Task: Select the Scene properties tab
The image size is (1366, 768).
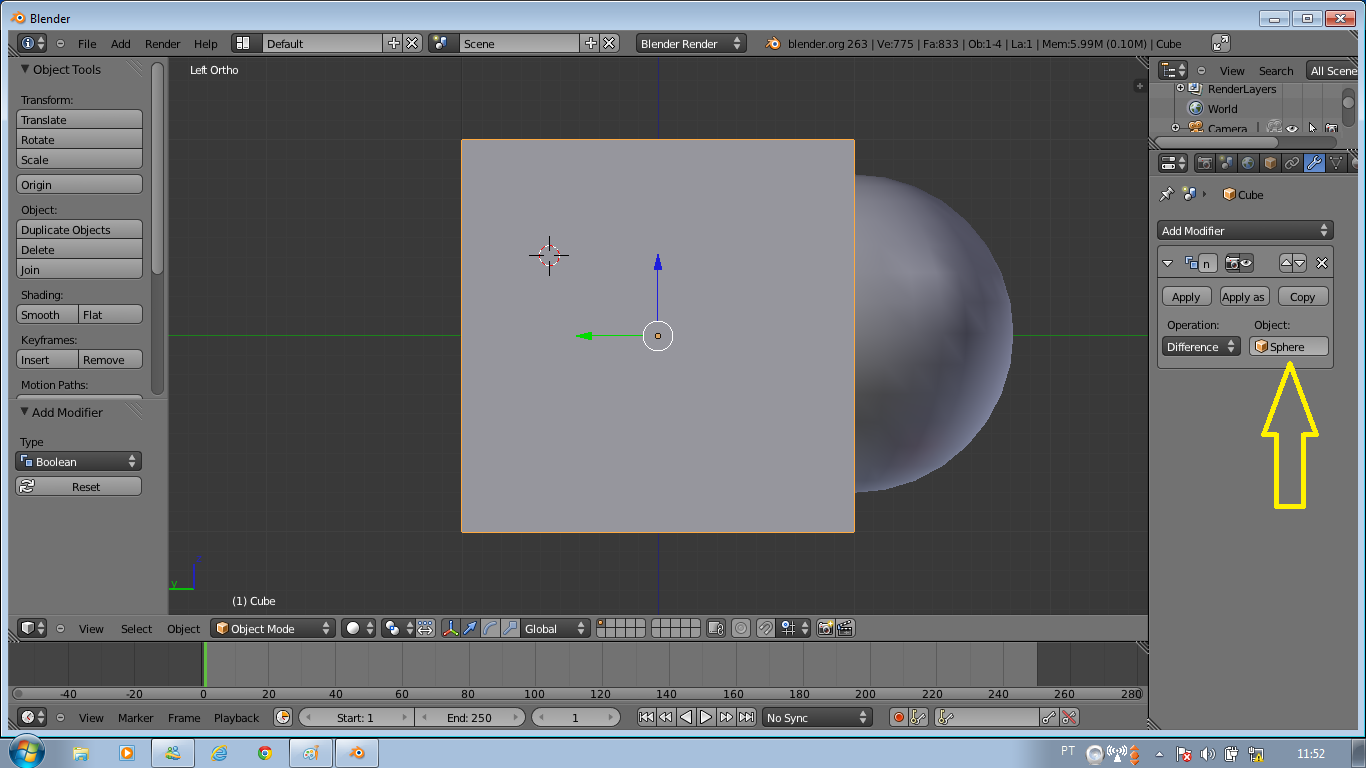Action: tap(1227, 163)
